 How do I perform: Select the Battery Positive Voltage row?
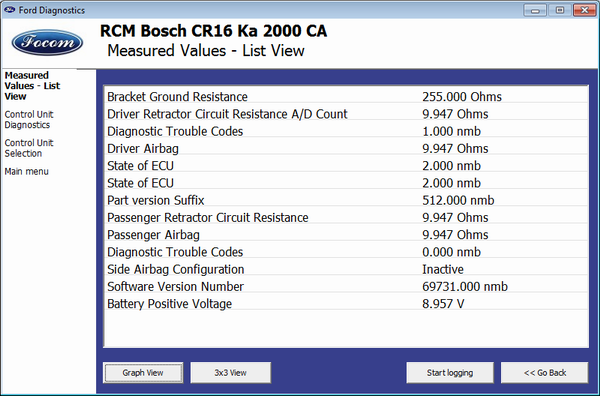346,304
